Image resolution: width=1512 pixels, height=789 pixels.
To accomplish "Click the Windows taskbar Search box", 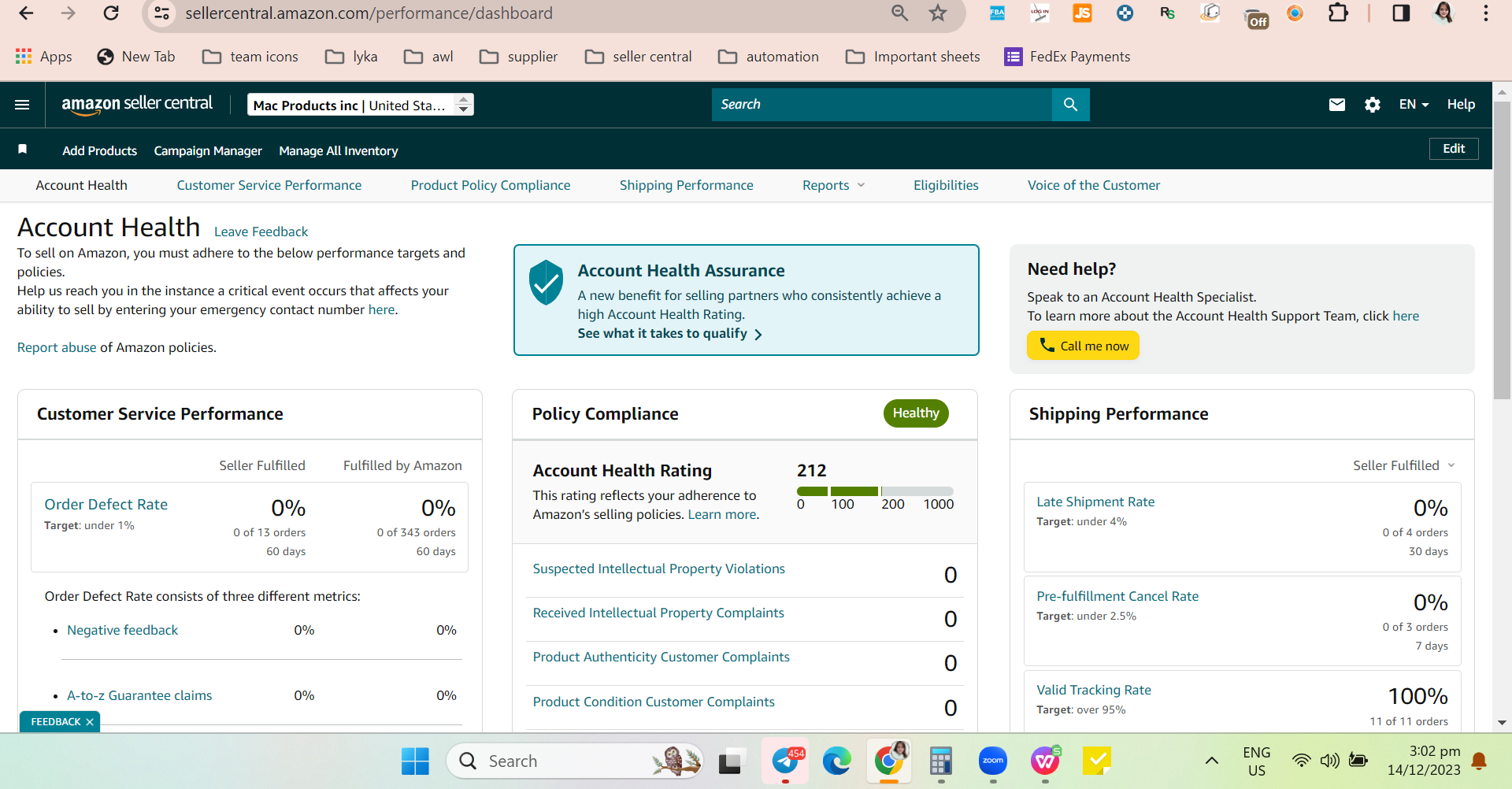I will [575, 761].
